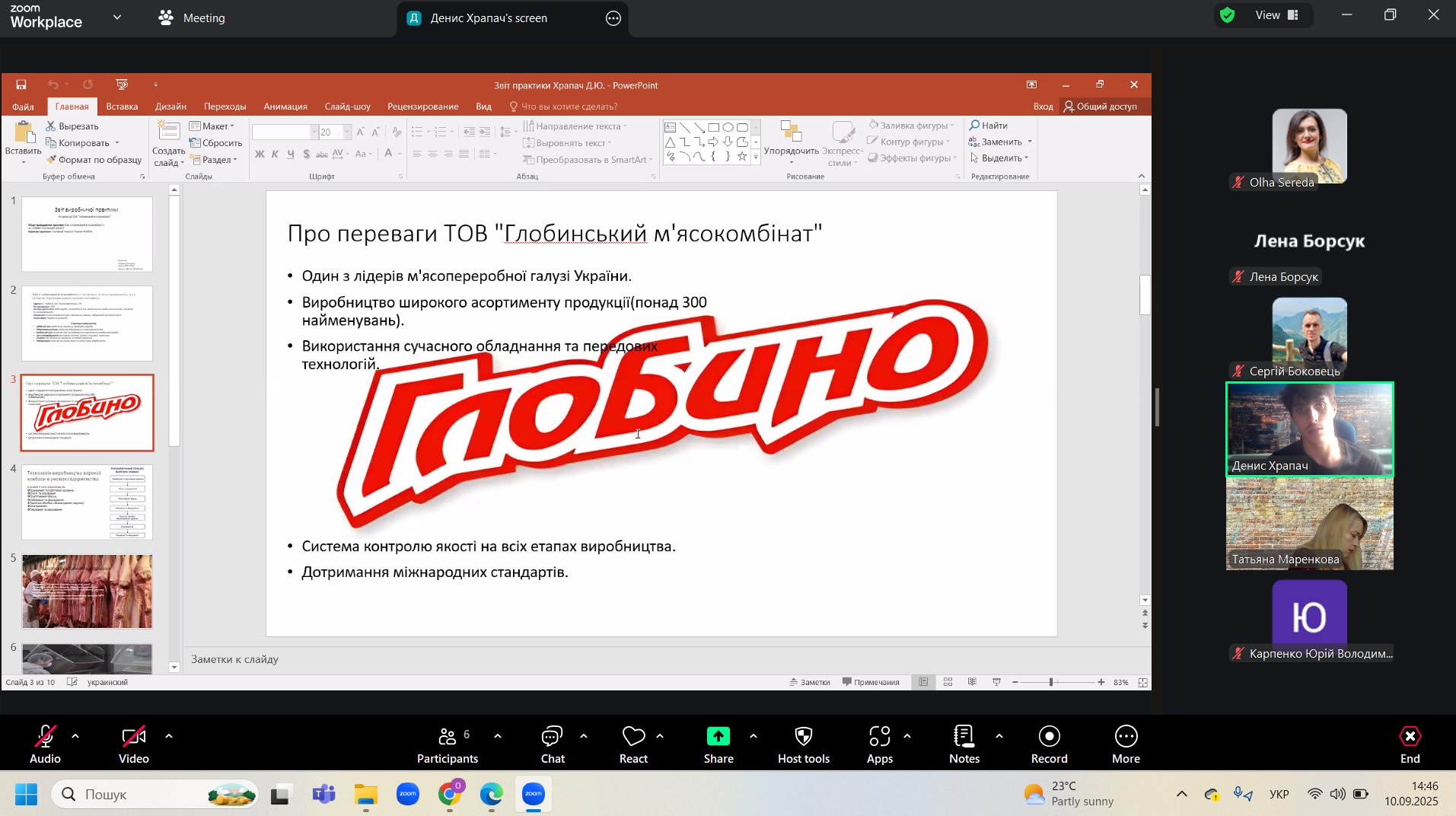The image size is (1456, 816).
Task: Expand Chat options arrow
Action: (x=584, y=736)
